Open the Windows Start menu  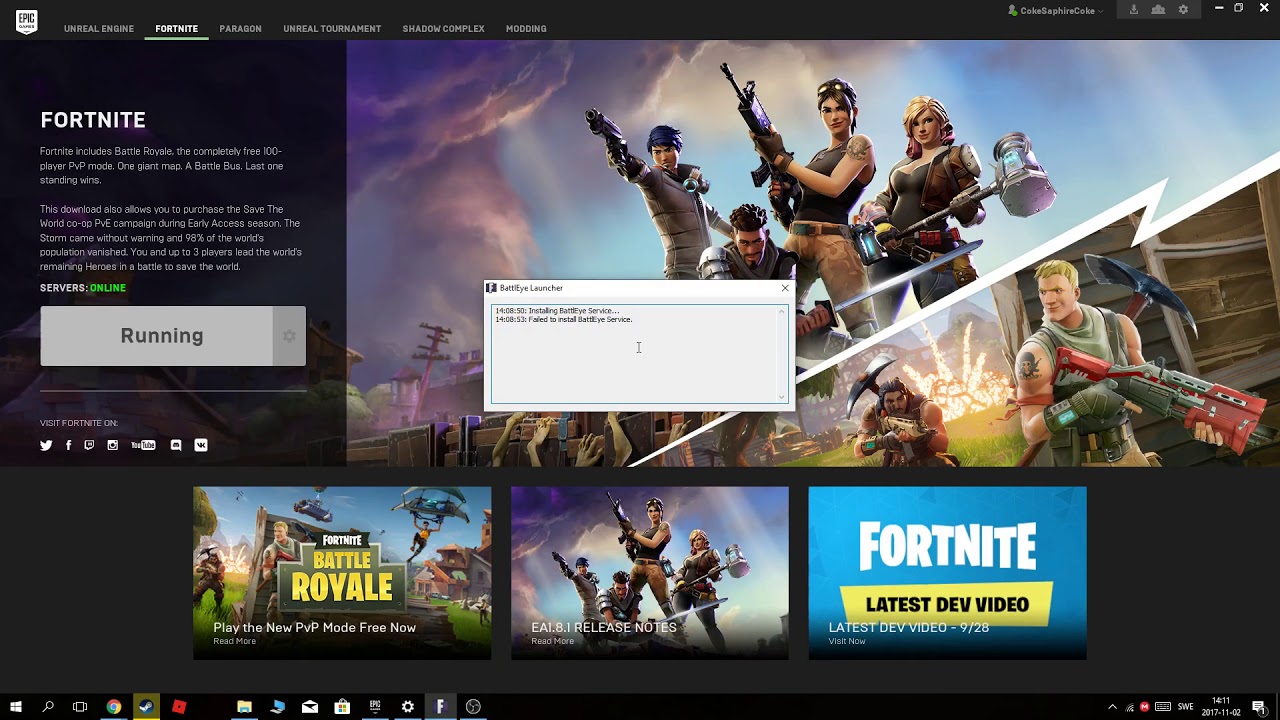(16, 707)
